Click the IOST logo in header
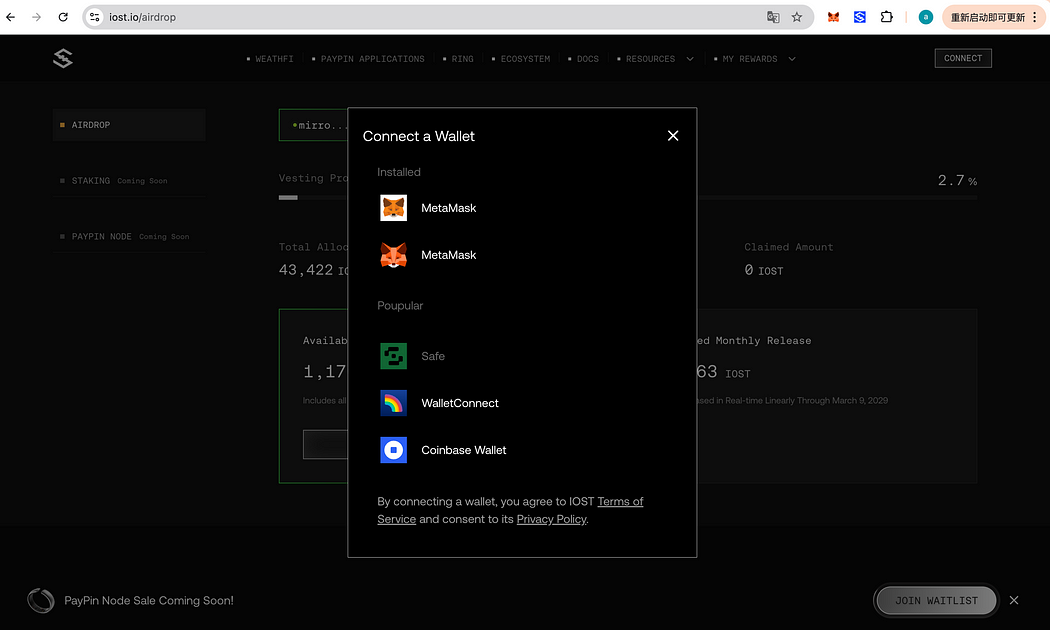Viewport: 1050px width, 630px height. click(63, 58)
